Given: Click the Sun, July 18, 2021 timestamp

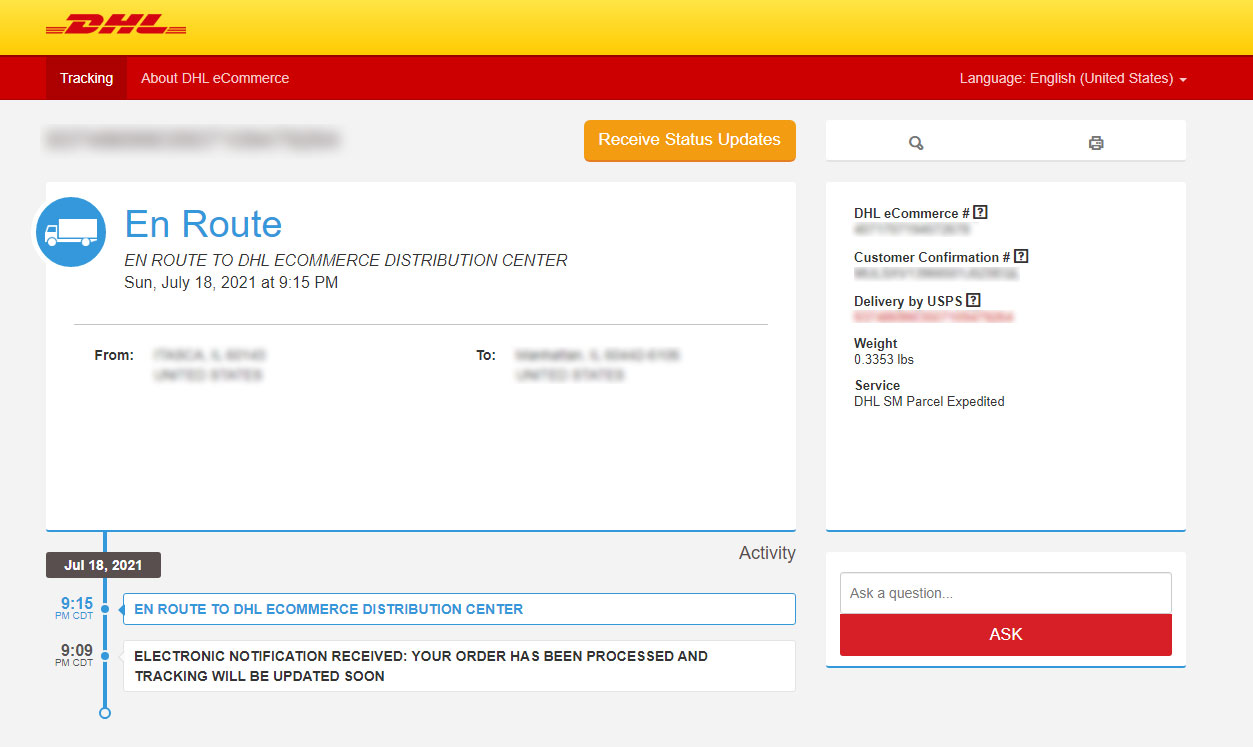Looking at the screenshot, I should pyautogui.click(x=231, y=283).
